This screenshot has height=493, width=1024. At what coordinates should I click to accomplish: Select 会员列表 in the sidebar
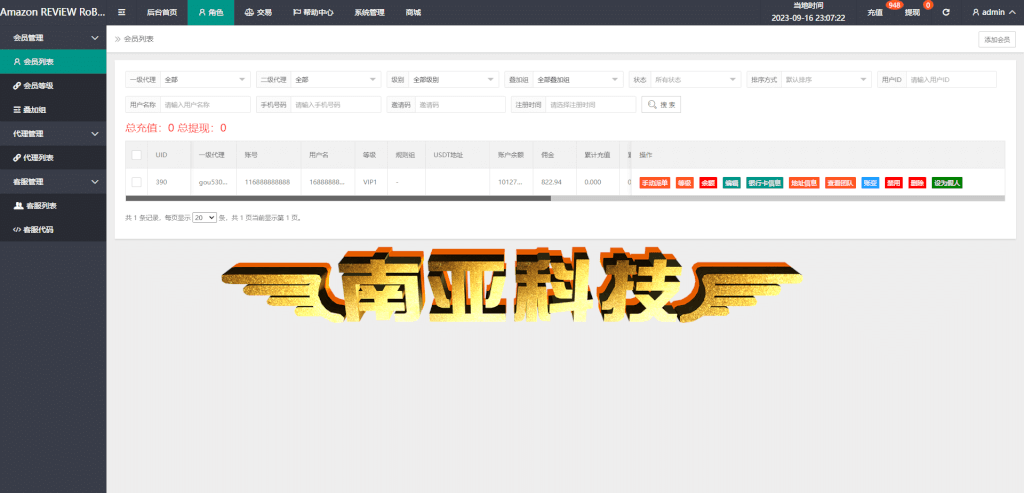pos(53,62)
